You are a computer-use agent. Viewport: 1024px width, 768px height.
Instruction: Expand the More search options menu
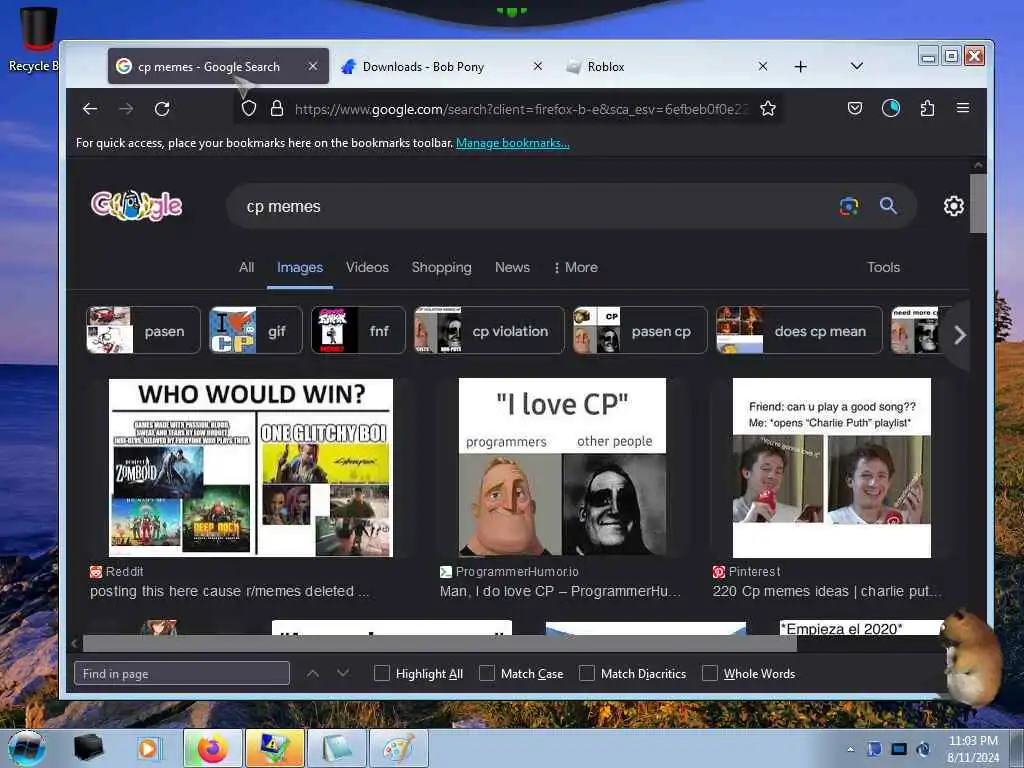[x=575, y=267]
